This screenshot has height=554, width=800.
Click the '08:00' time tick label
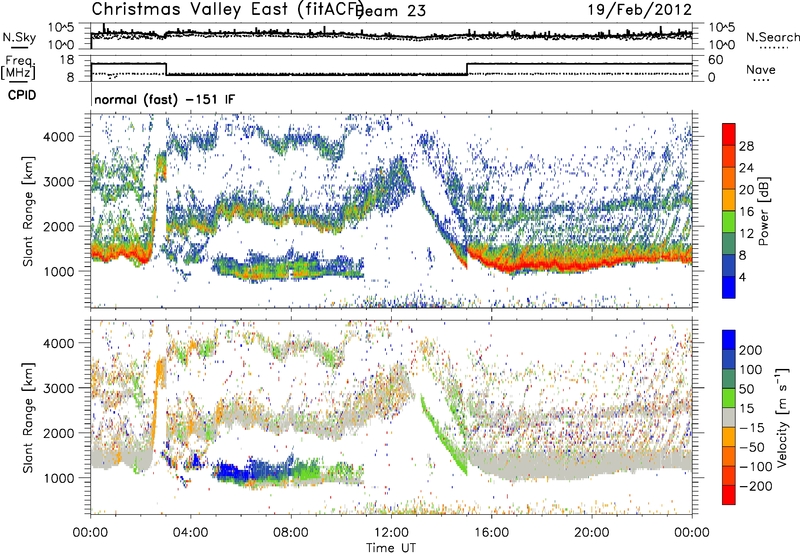(291, 533)
